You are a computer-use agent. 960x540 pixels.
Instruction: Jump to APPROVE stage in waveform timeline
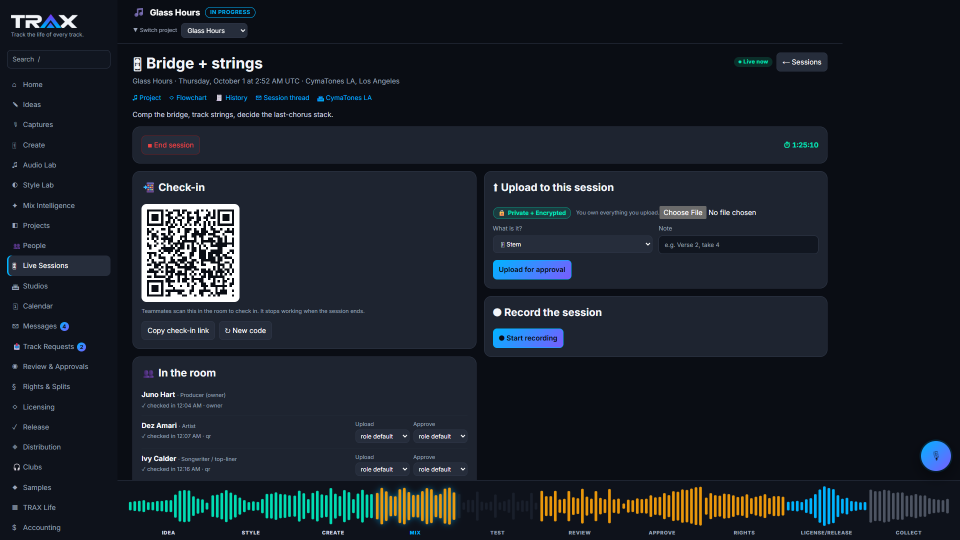[662, 533]
